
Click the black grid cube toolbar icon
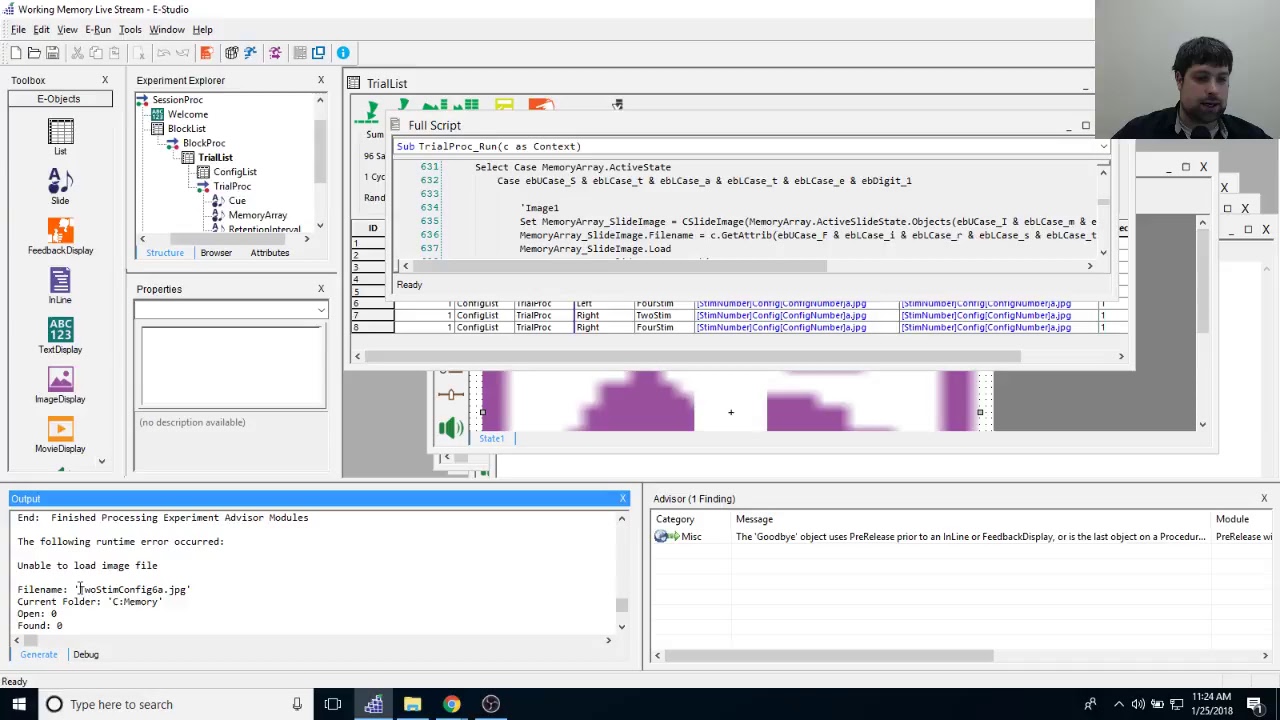pyautogui.click(x=231, y=53)
